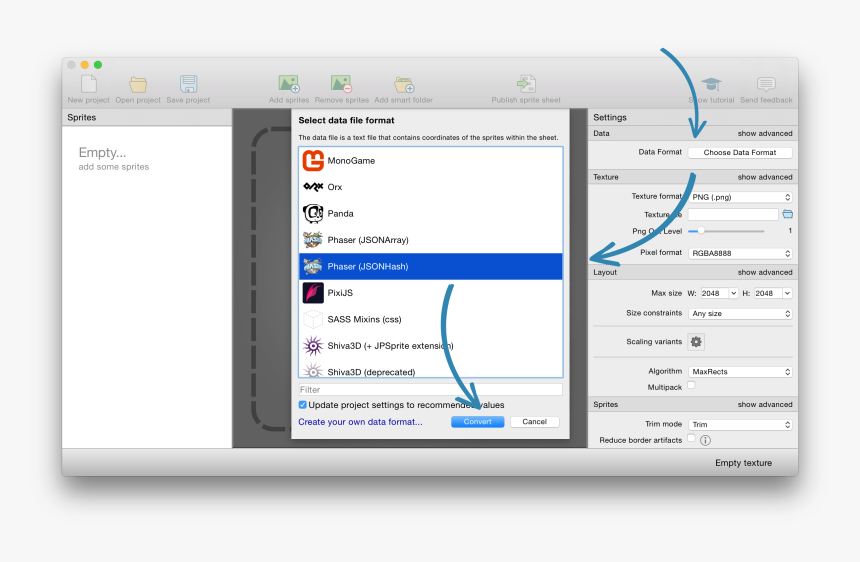Open Create your own data format link
Image resolution: width=860 pixels, height=562 pixels.
(x=360, y=422)
